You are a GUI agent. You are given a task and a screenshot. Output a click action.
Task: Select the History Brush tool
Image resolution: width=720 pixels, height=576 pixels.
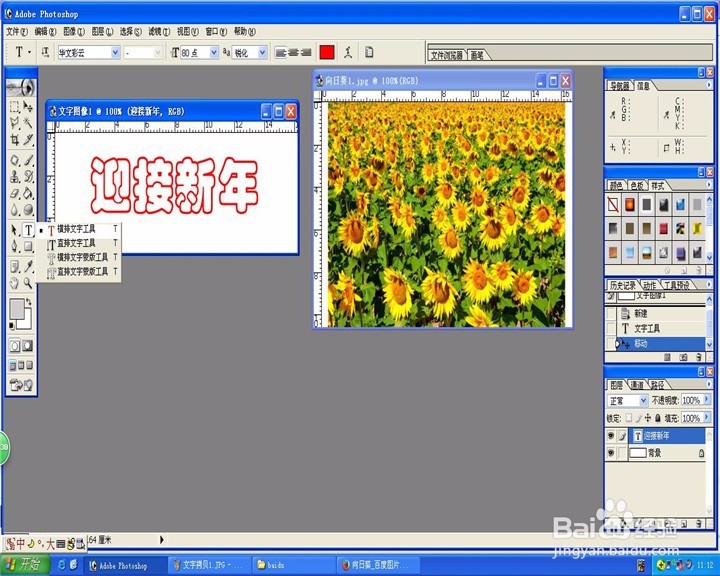(28, 176)
